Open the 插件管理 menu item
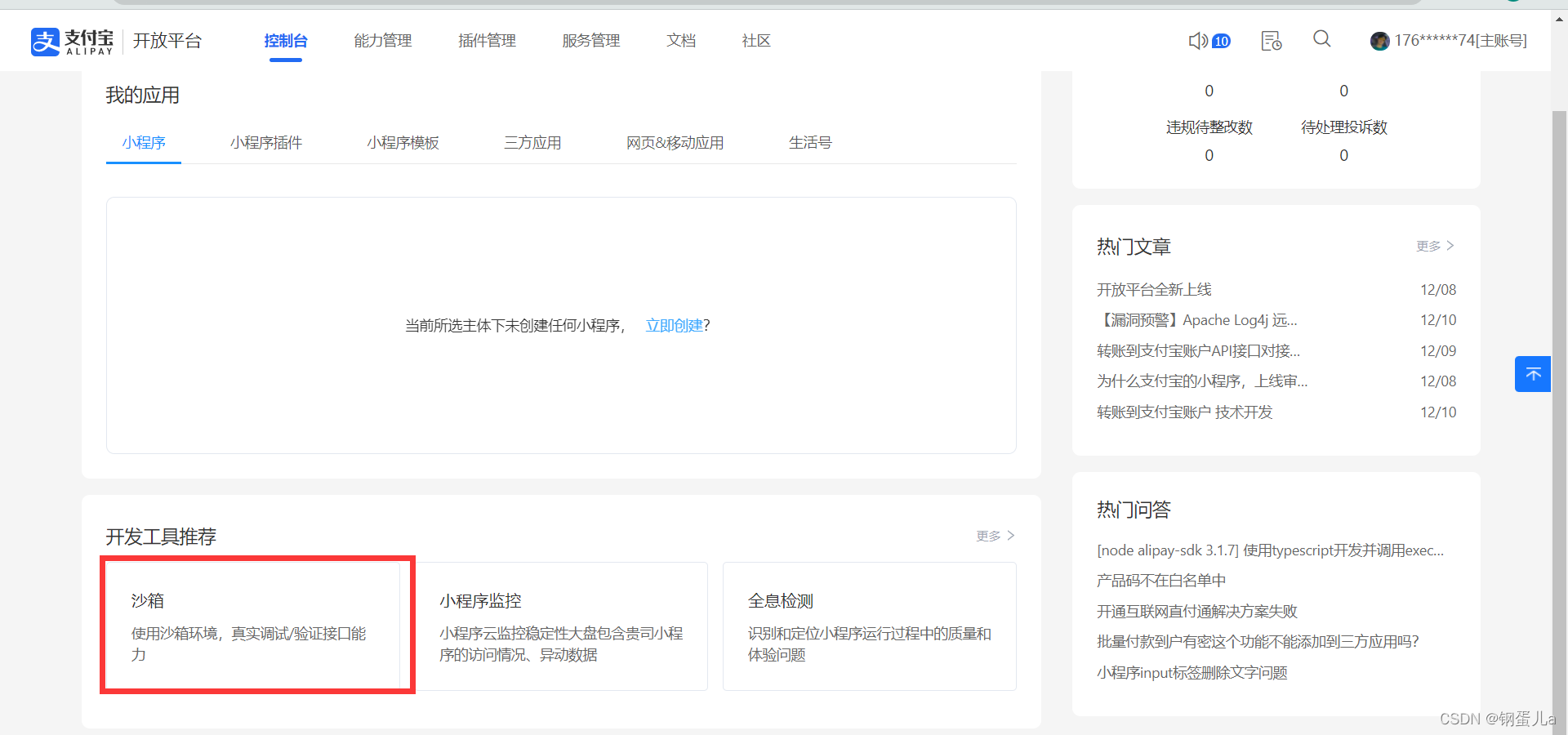Viewport: 1568px width, 735px height. (x=488, y=41)
